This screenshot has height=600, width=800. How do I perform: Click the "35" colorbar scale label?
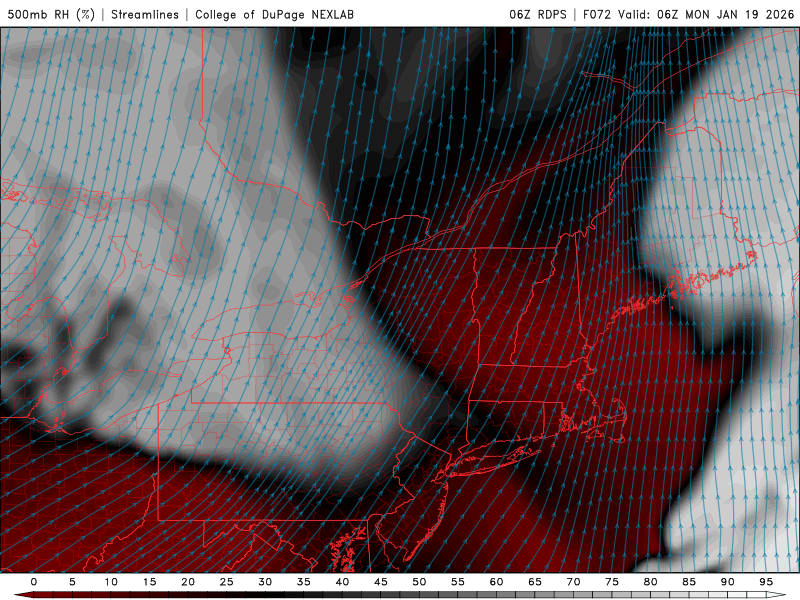coord(304,582)
